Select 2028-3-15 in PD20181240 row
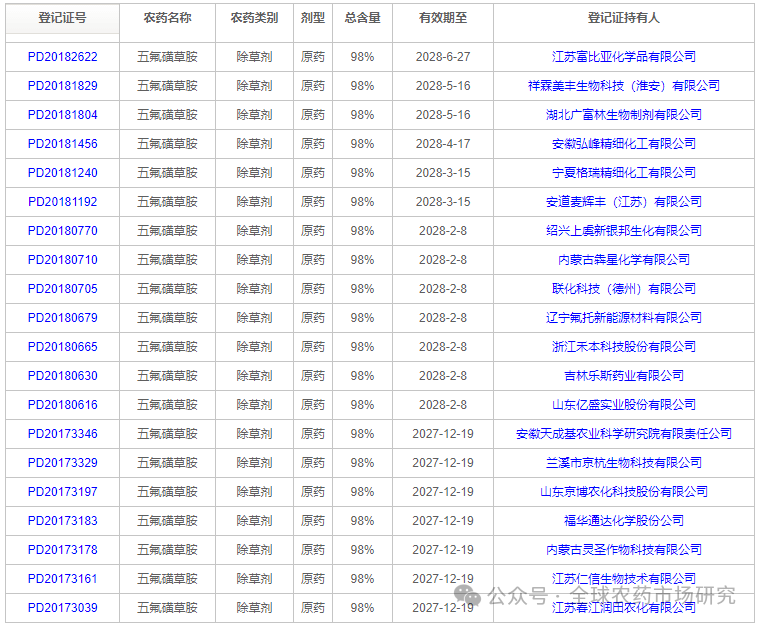Screen dimensions: 760x626 click(443, 173)
